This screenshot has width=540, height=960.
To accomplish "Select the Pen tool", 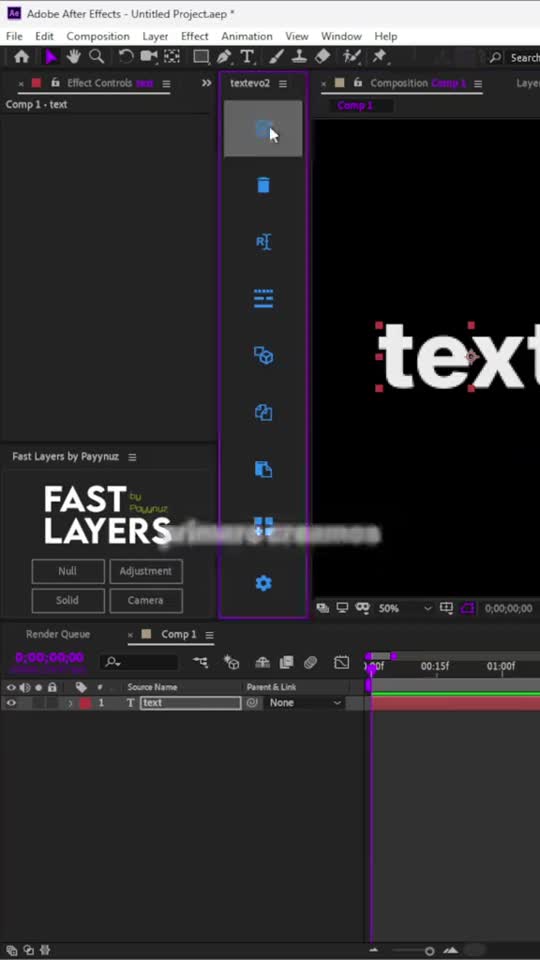I will click(224, 57).
